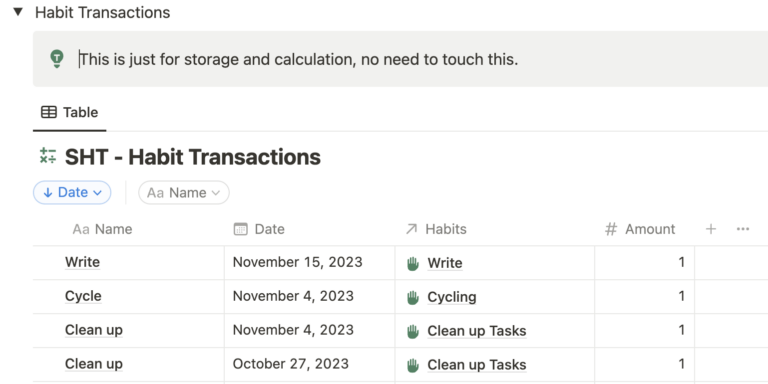Click the hand icon beside Write habit
The image size is (768, 384).
(x=413, y=264)
